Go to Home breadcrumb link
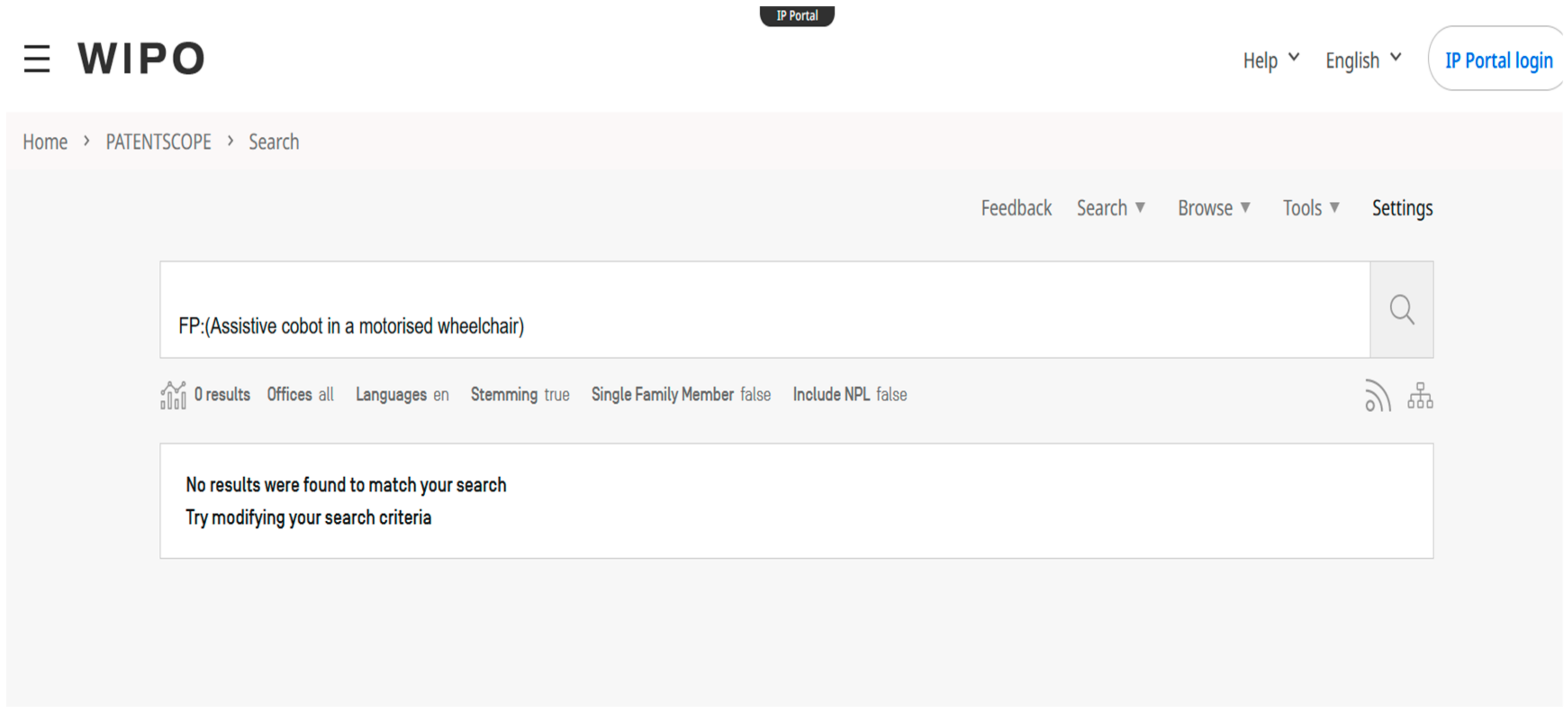 (45, 142)
